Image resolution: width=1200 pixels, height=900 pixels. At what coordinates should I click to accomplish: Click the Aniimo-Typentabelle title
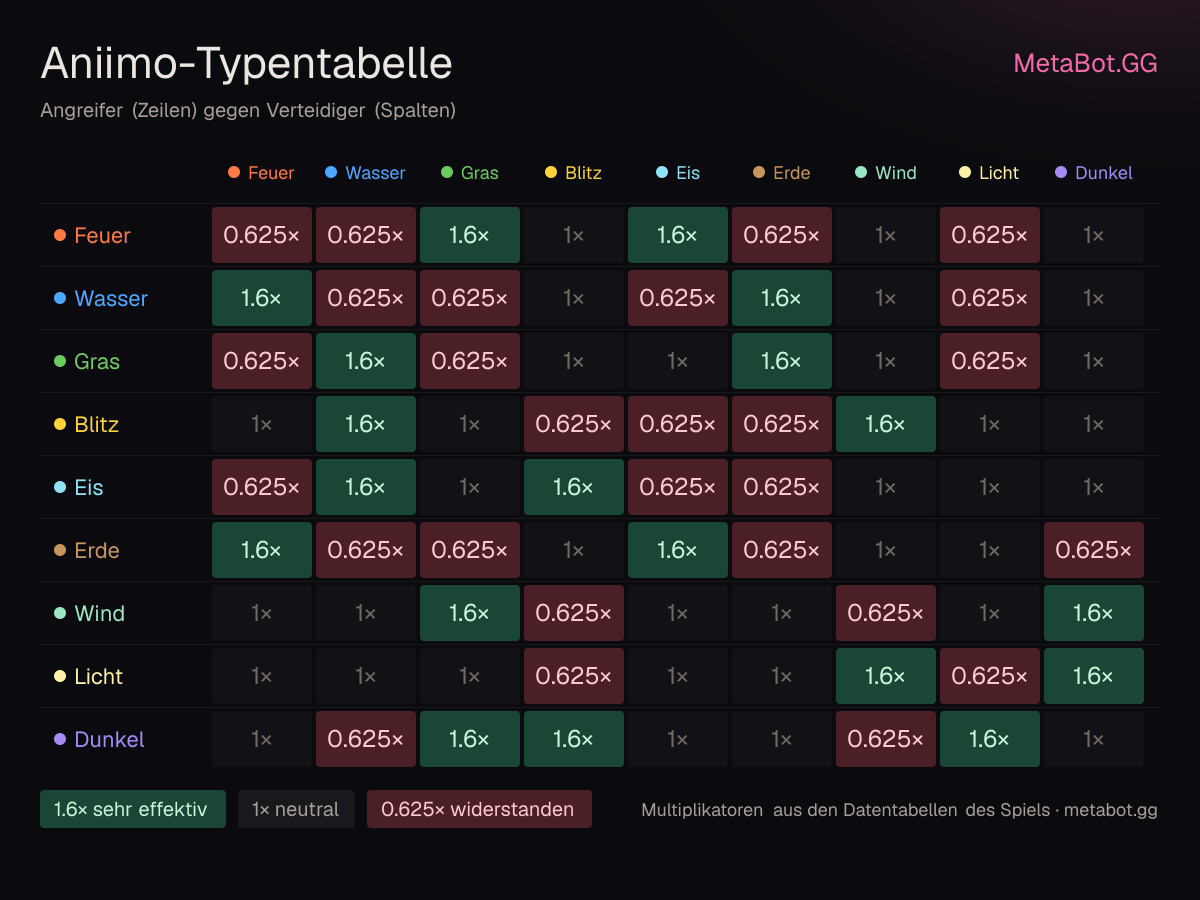[x=246, y=64]
